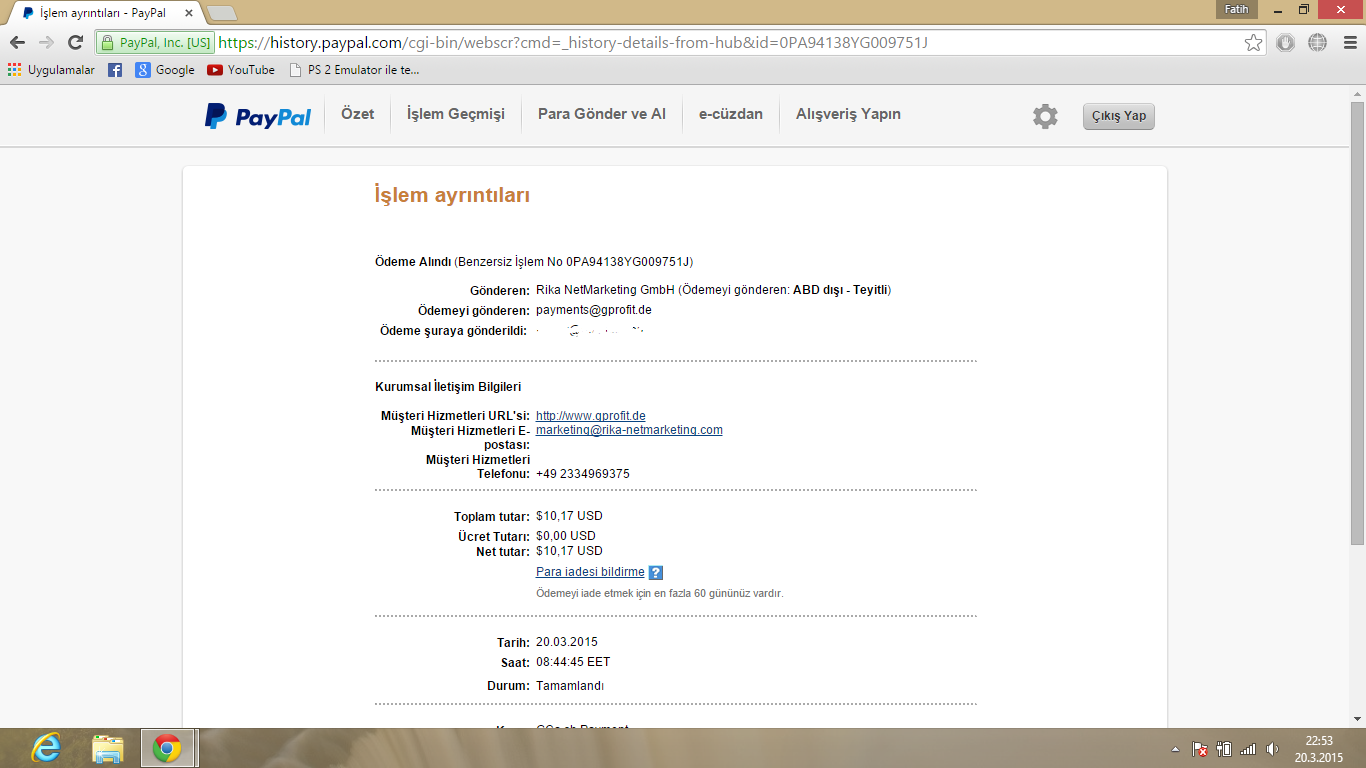Viewport: 1366px width, 768px height.
Task: Open the e-cüzdan menu item
Action: (731, 114)
